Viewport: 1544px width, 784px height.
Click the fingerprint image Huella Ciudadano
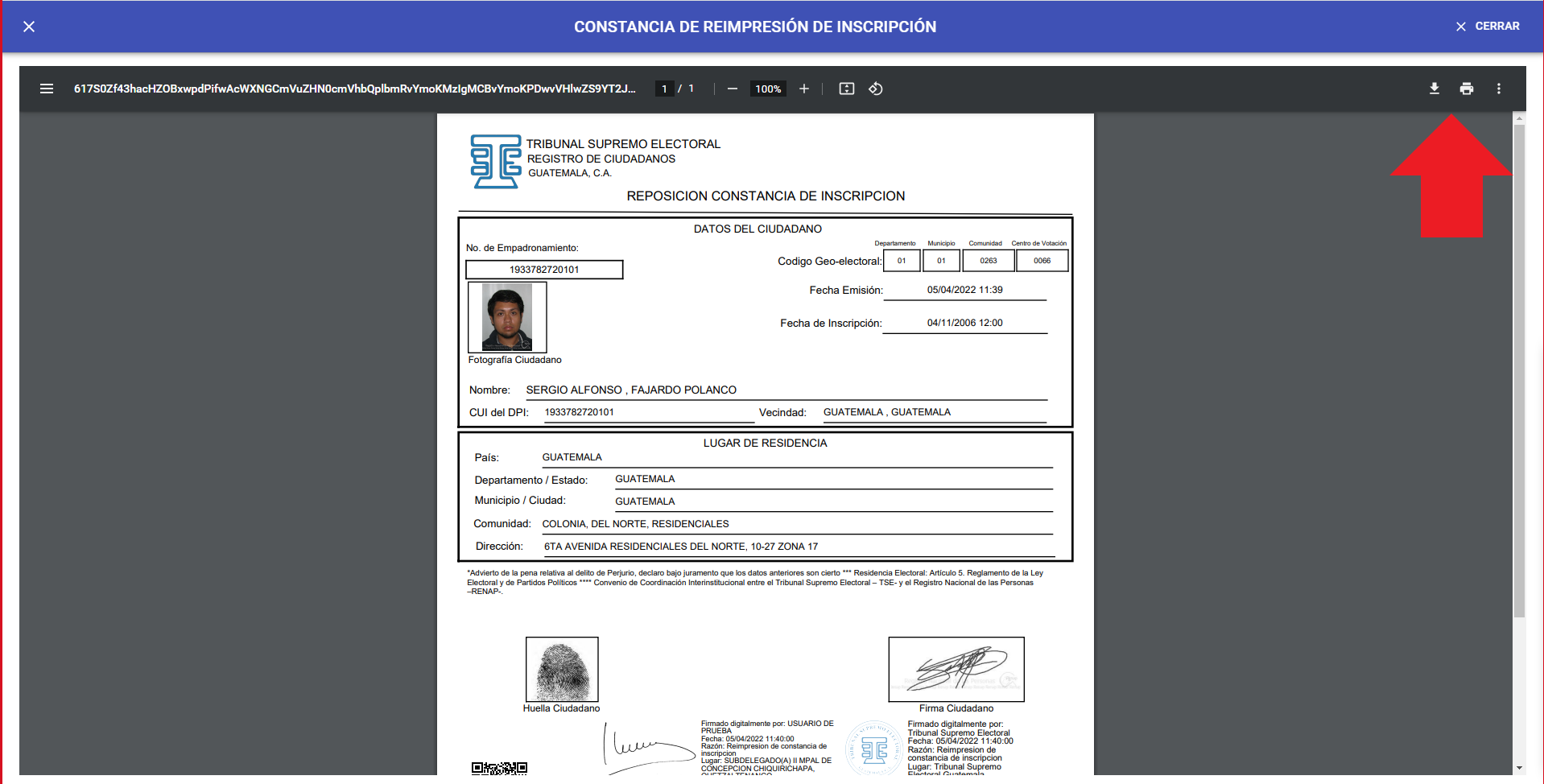562,670
